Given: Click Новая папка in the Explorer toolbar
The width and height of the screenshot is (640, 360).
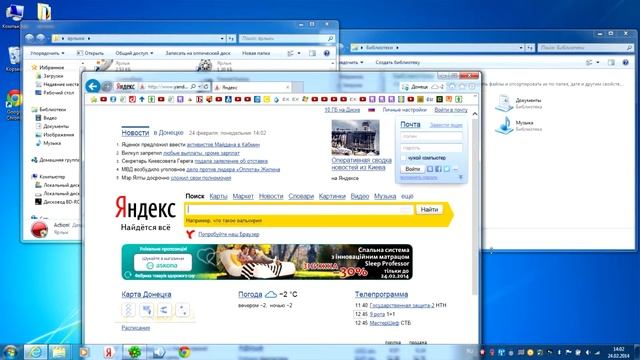Looking at the screenshot, I should (256, 53).
